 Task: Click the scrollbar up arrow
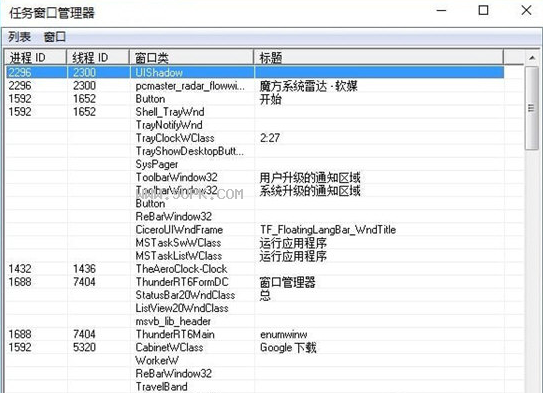pyautogui.click(x=532, y=57)
